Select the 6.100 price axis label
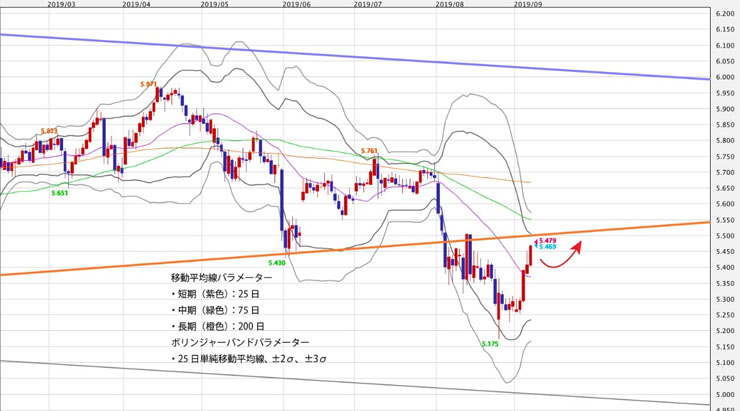 pyautogui.click(x=725, y=46)
